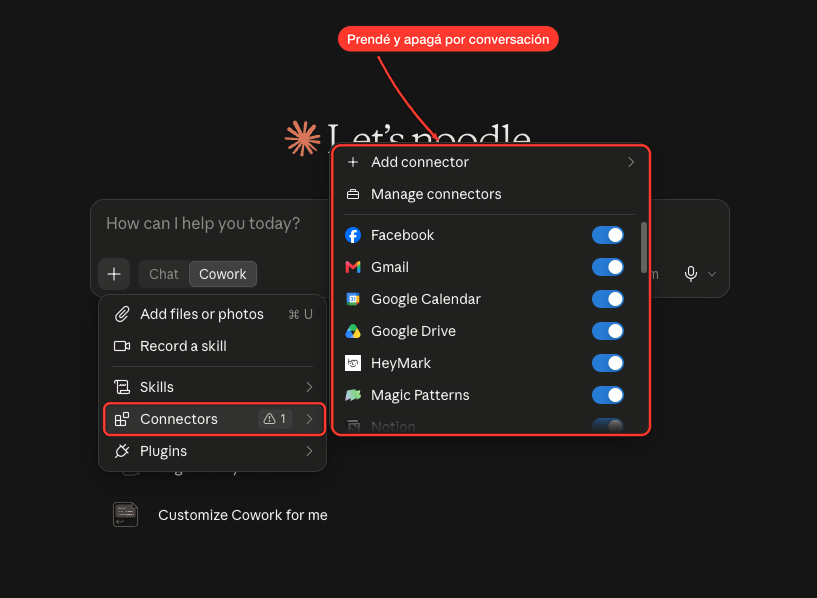Click the paperclip icon for adding files

[122, 314]
